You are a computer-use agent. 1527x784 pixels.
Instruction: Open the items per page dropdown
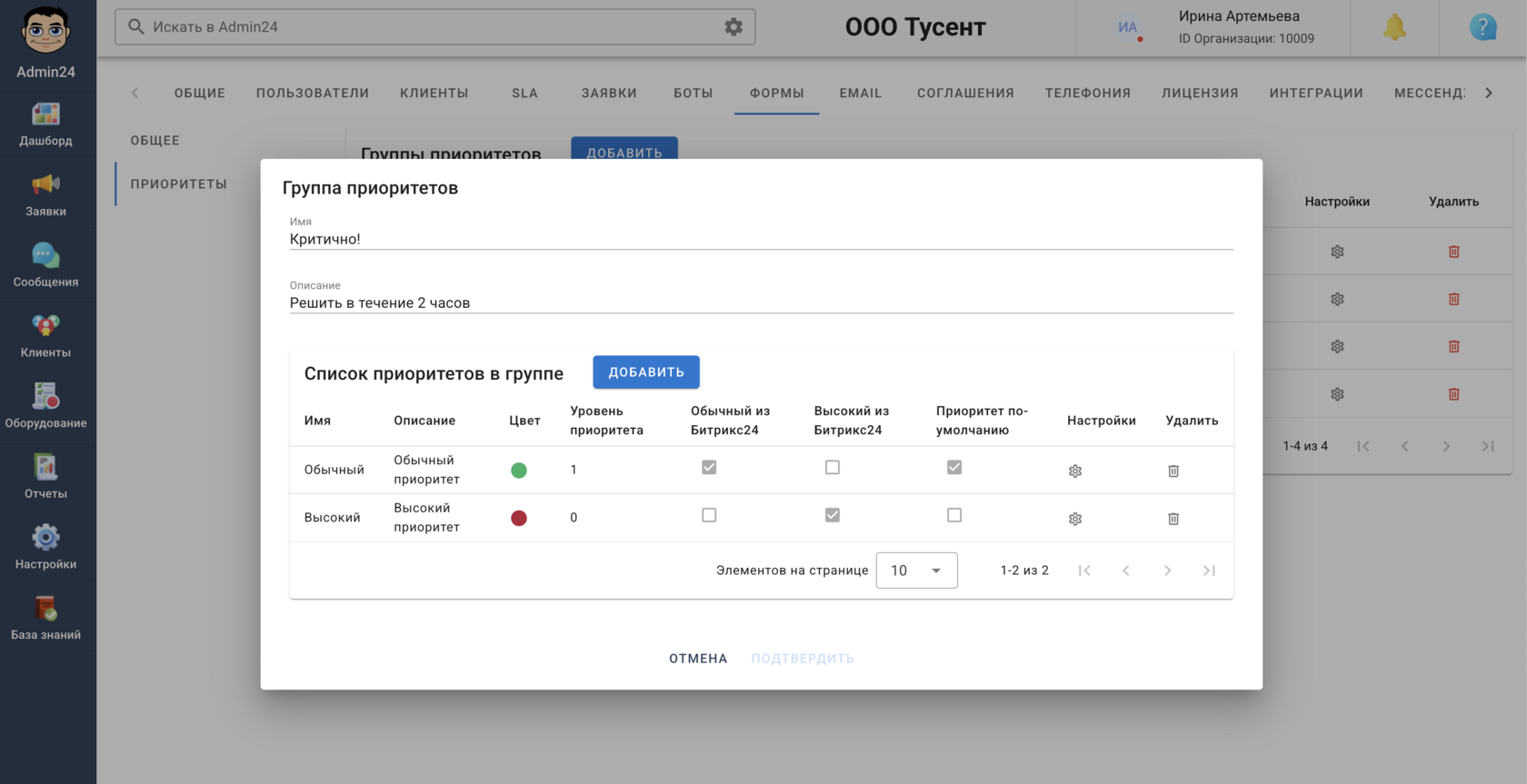(x=916, y=571)
